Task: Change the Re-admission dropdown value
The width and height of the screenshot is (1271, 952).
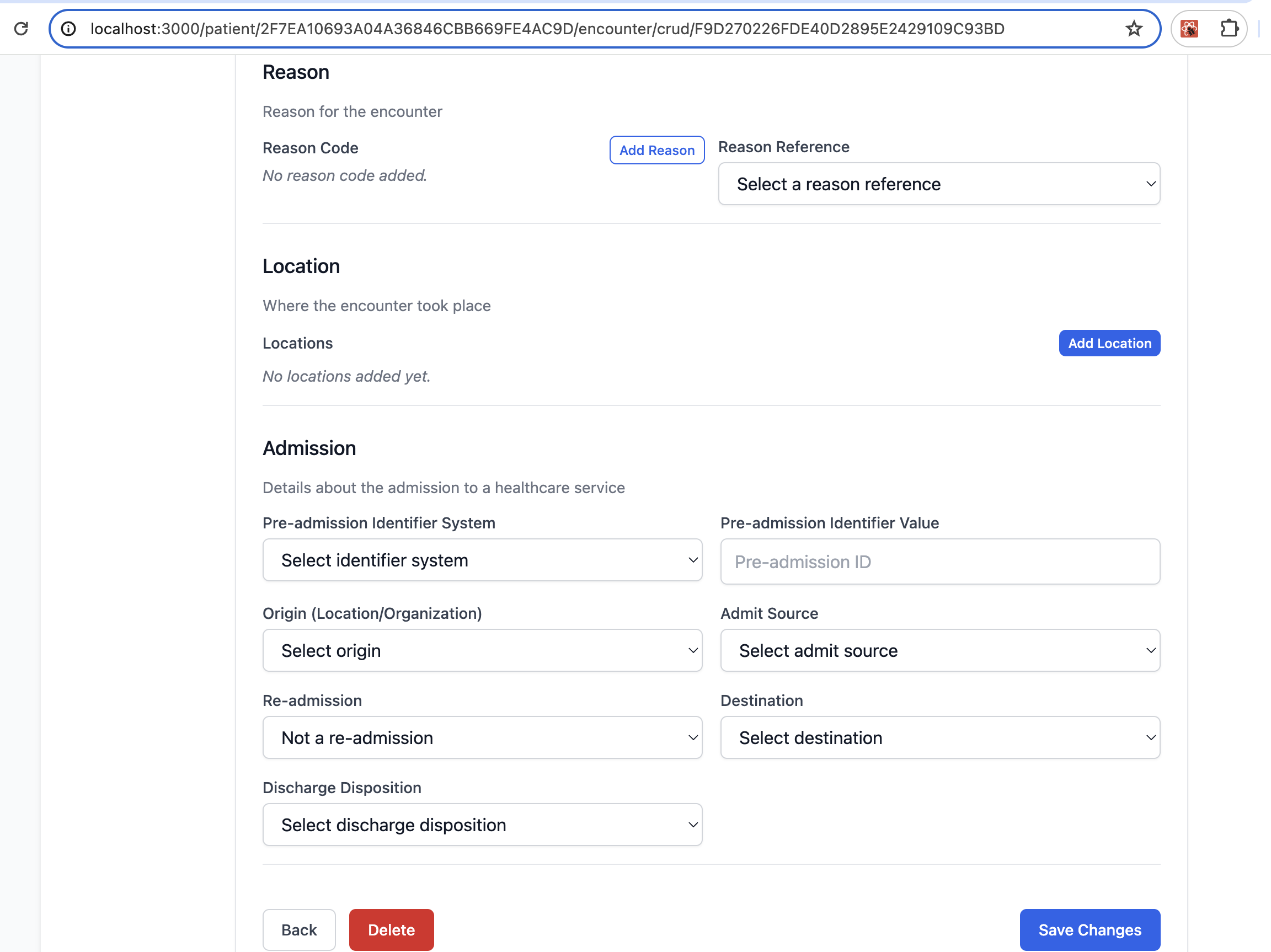Action: pyautogui.click(x=482, y=737)
